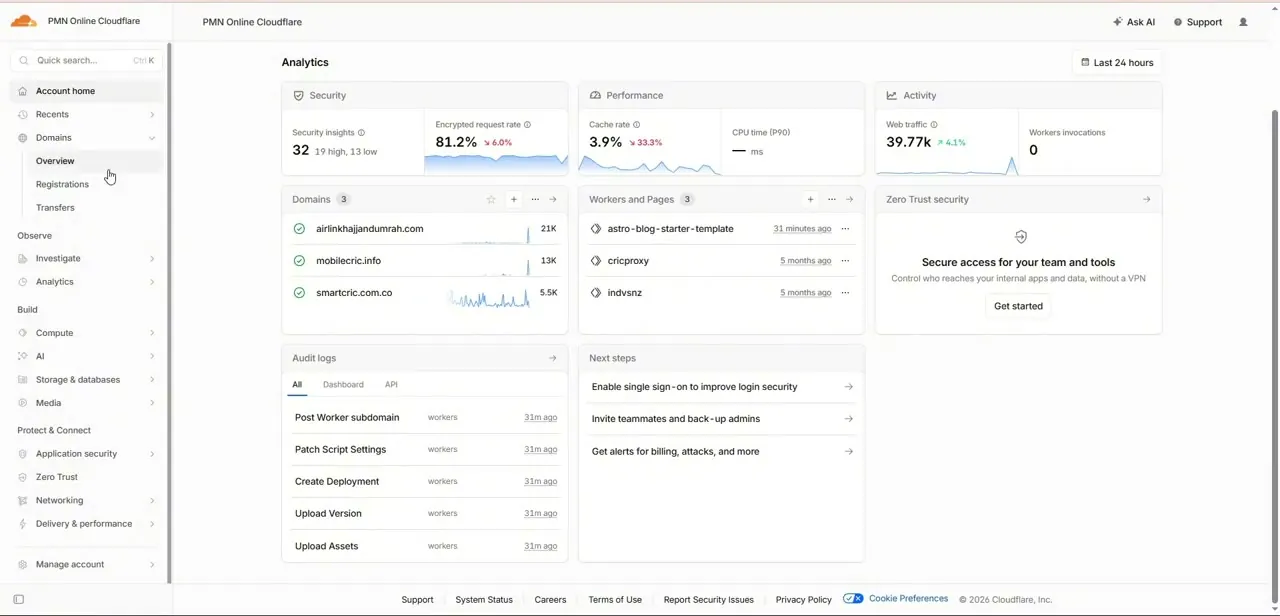1280x616 pixels.
Task: Click Security insights info icon
Action: pyautogui.click(x=361, y=133)
